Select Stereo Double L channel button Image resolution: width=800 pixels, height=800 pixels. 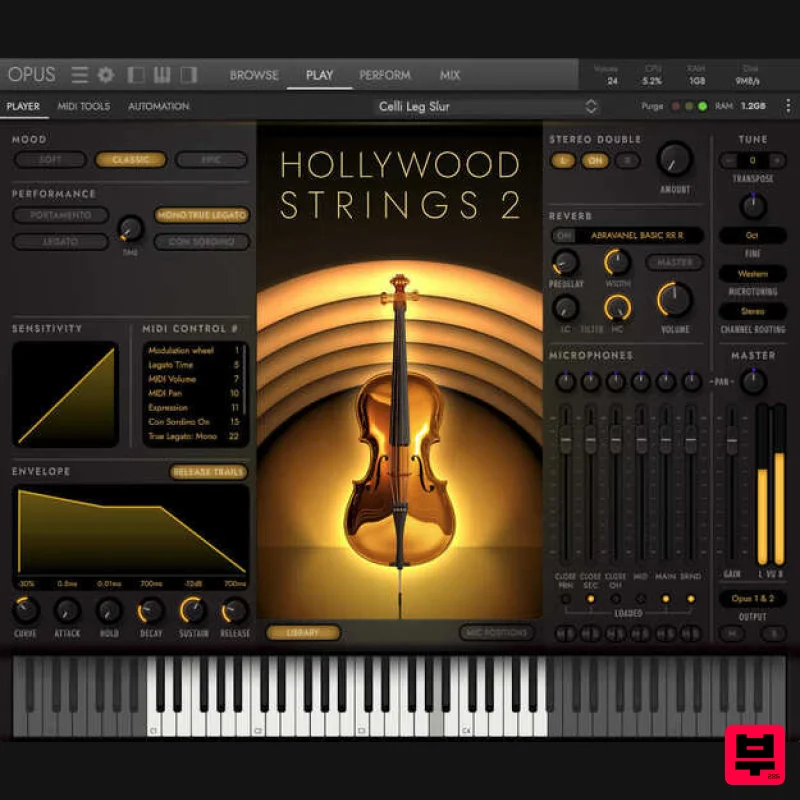click(563, 161)
